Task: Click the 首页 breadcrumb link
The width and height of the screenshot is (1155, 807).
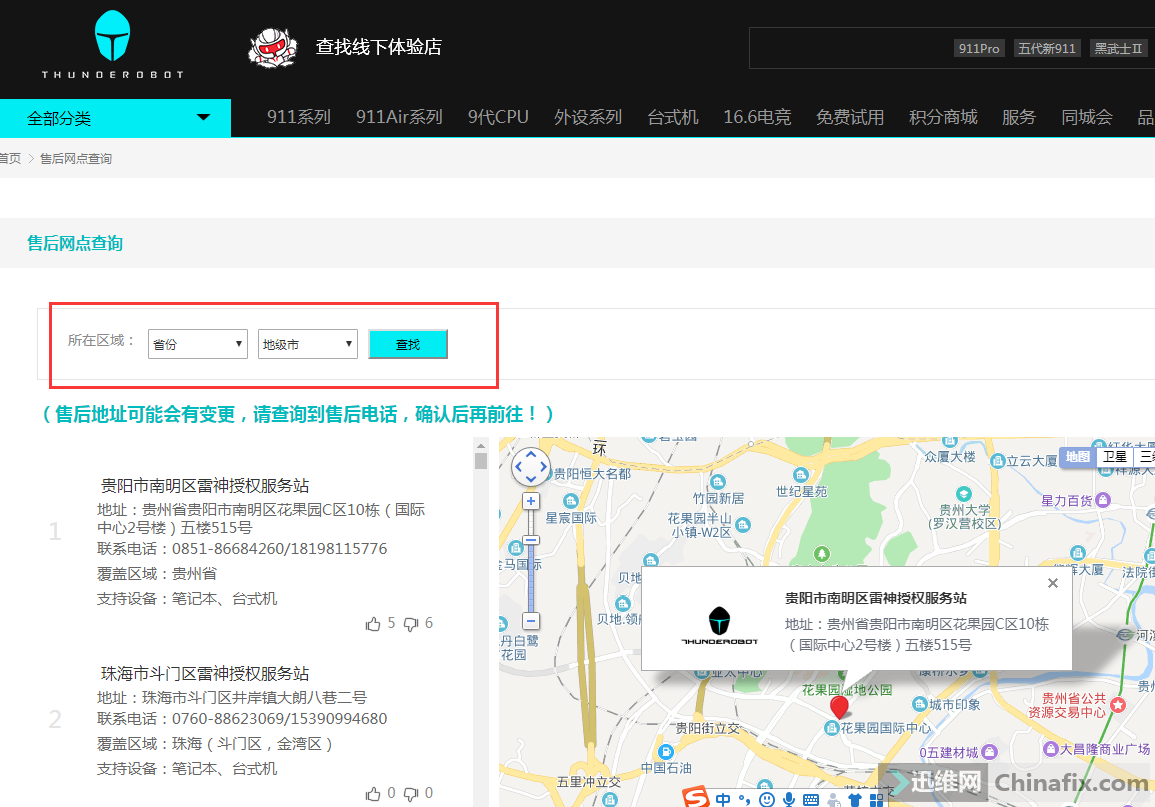Action: 10,158
